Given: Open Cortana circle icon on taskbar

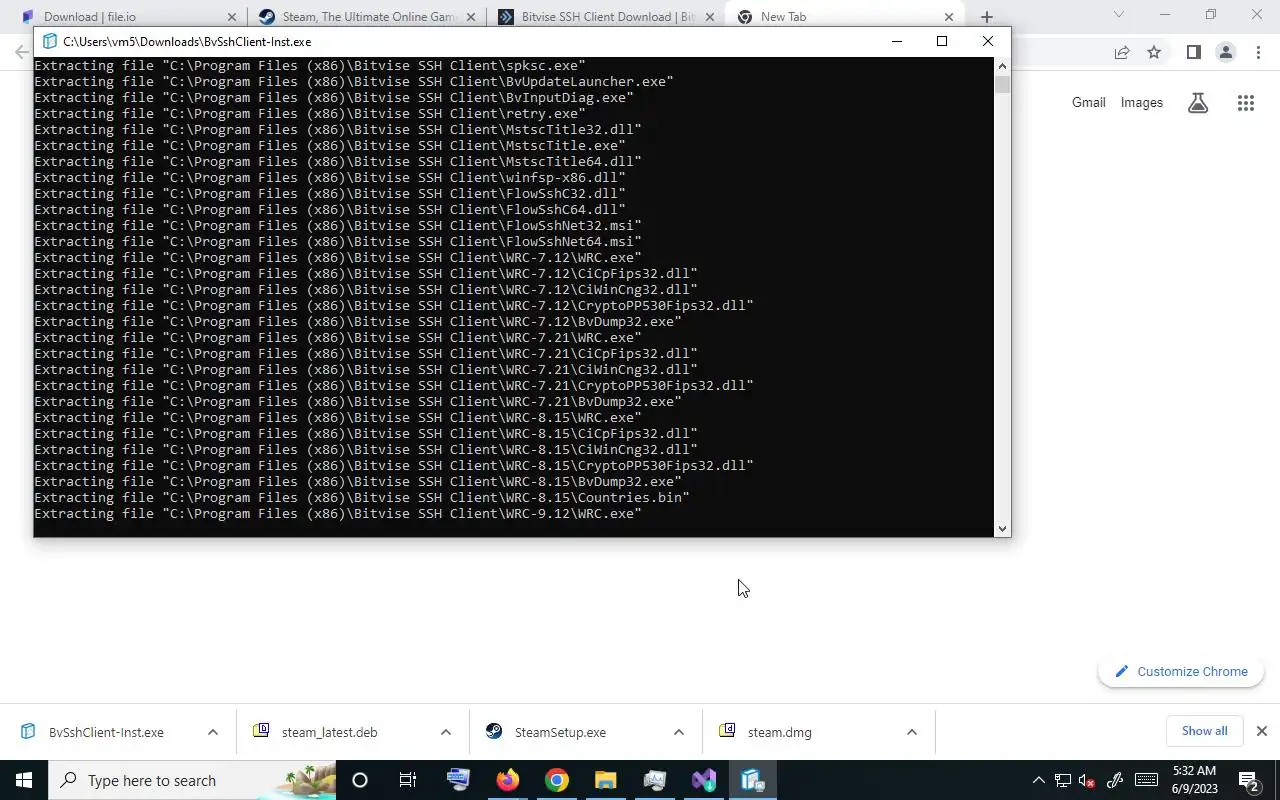Looking at the screenshot, I should (x=360, y=780).
